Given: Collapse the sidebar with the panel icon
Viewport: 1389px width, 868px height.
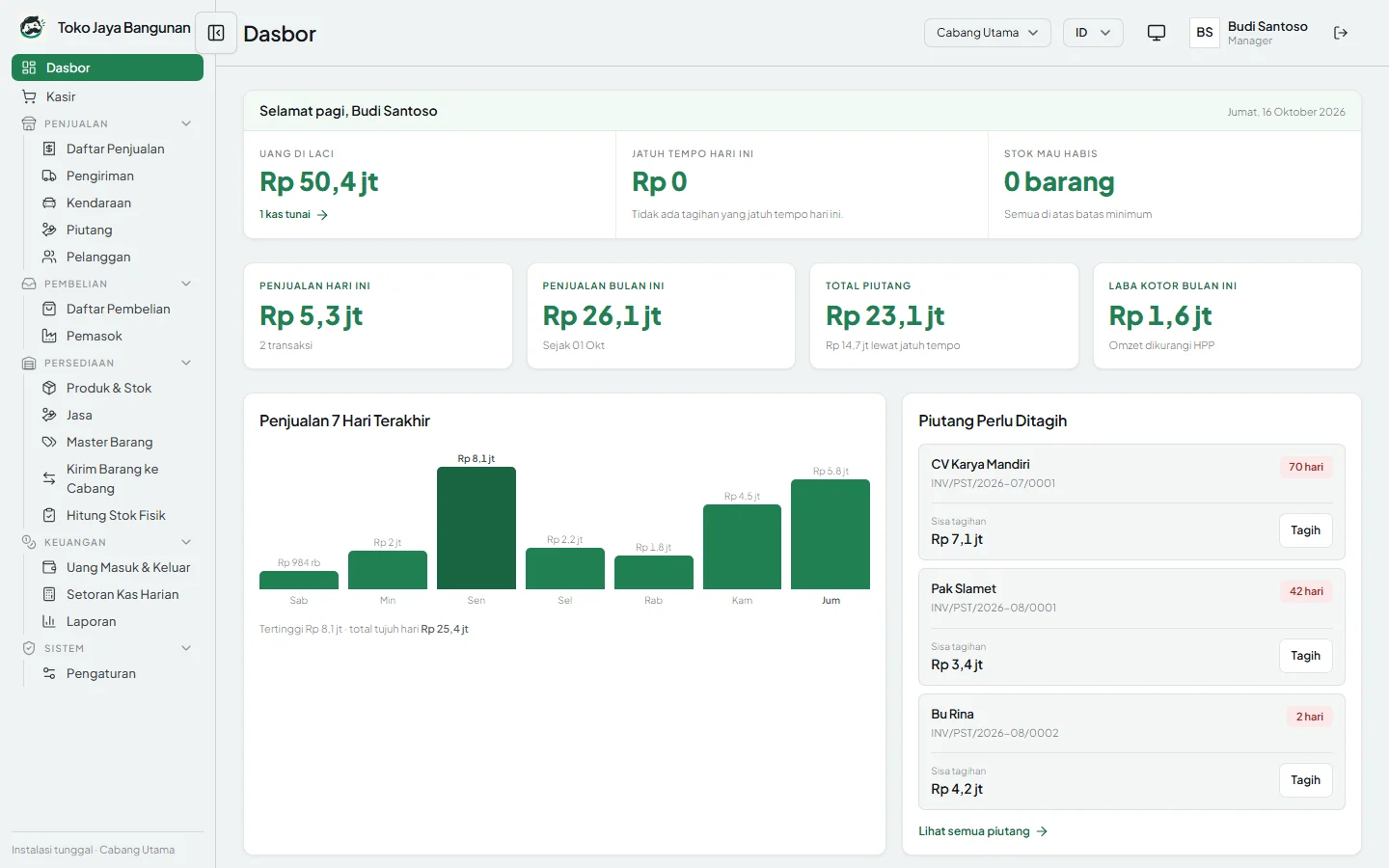Looking at the screenshot, I should [216, 33].
